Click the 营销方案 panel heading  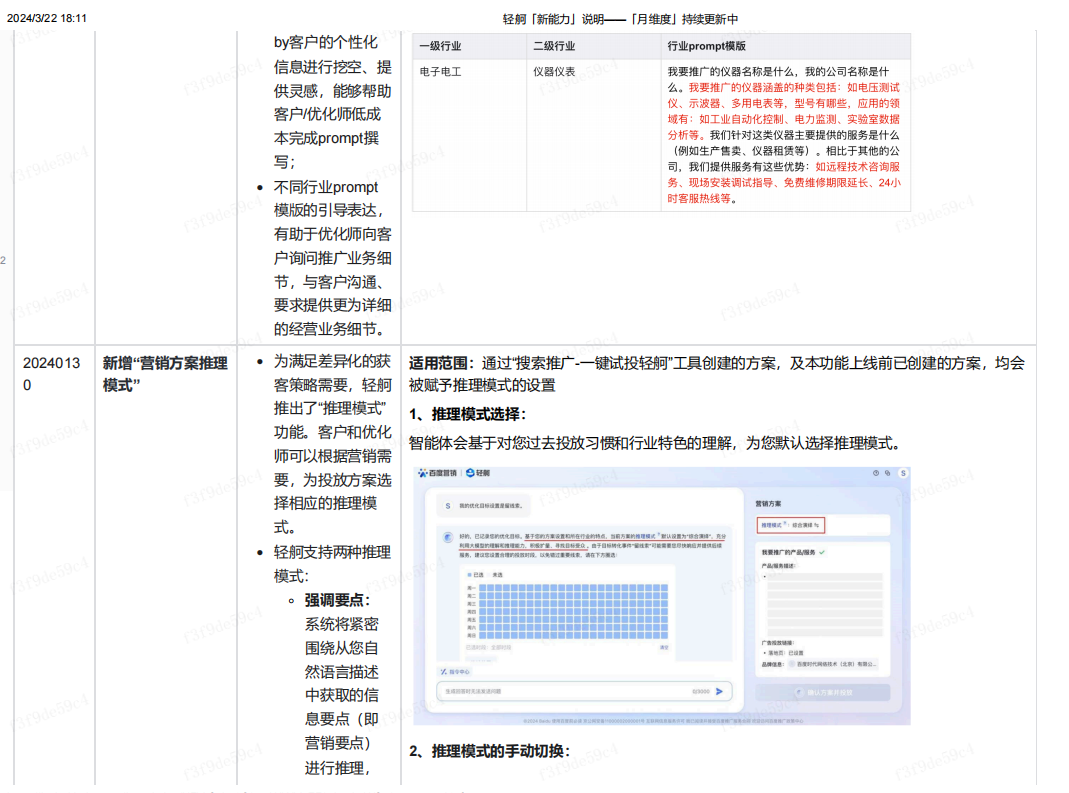(x=768, y=503)
